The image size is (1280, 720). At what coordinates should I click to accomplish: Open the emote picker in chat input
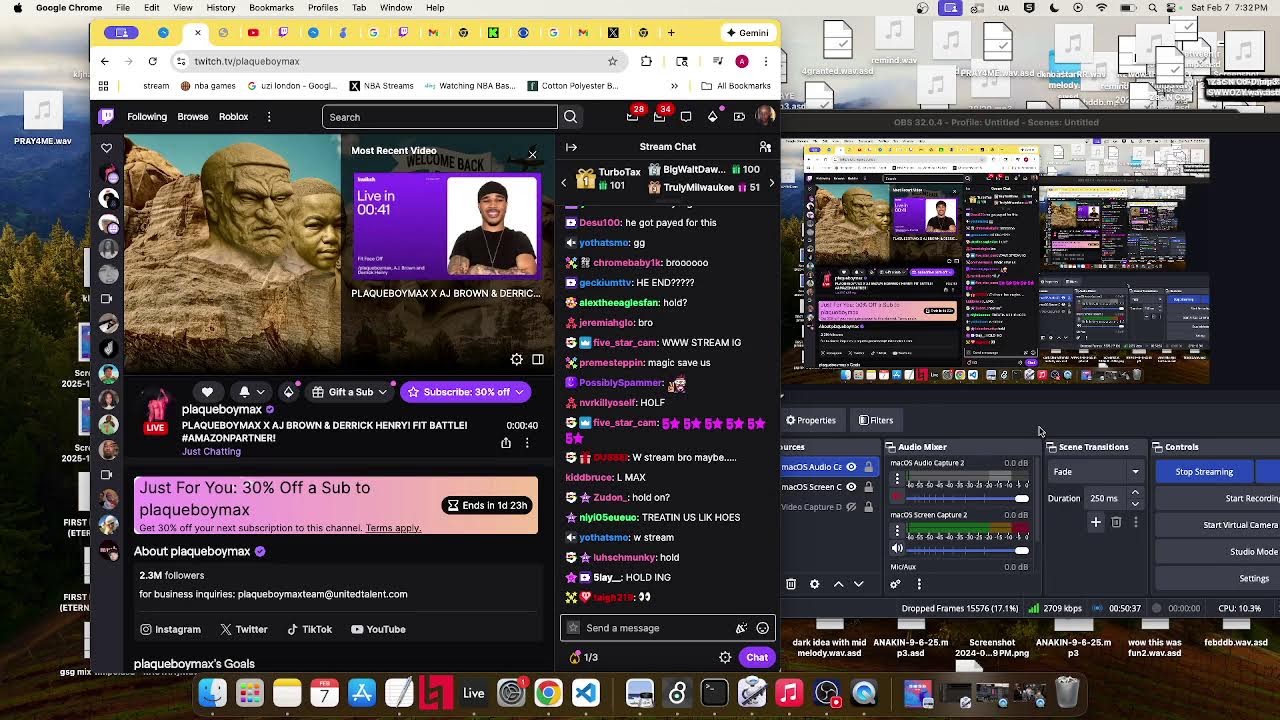[762, 628]
